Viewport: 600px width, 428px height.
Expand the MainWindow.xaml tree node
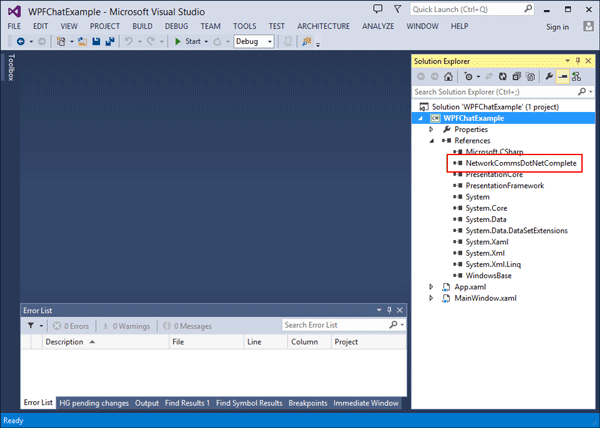click(x=431, y=298)
